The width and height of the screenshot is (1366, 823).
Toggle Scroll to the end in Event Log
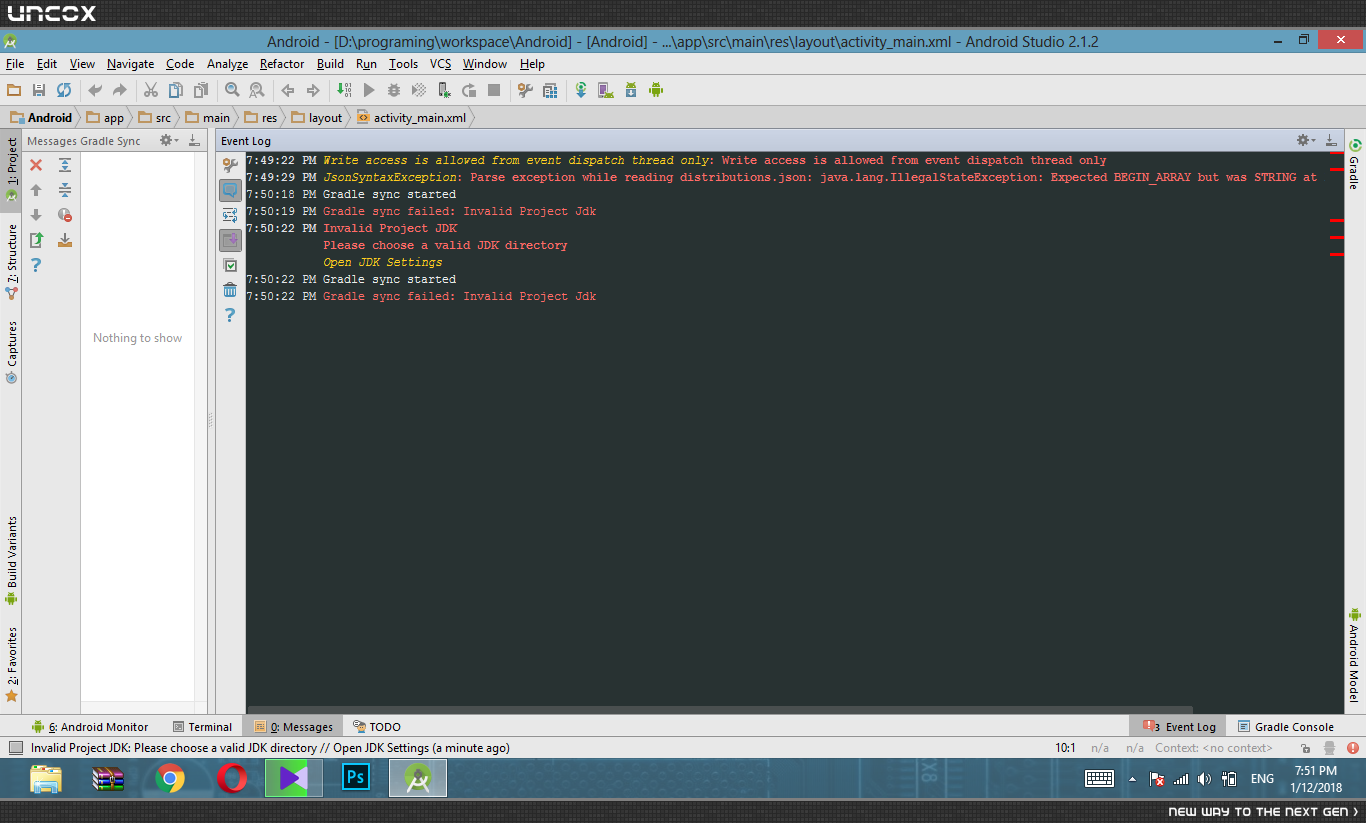[x=230, y=240]
